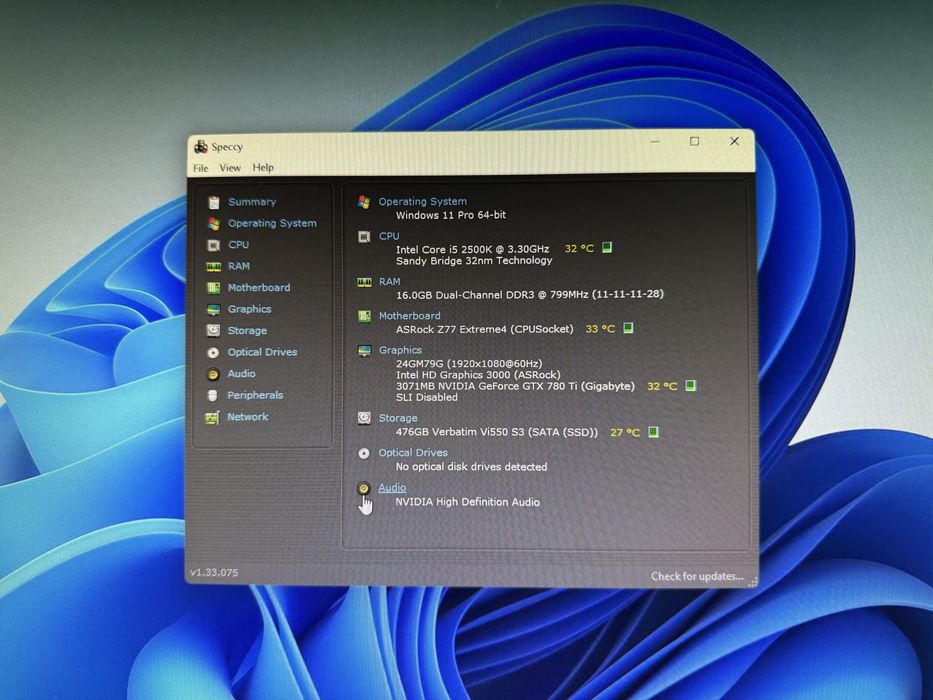
Task: Click the Optical Drives heading in summary
Action: tap(413, 452)
